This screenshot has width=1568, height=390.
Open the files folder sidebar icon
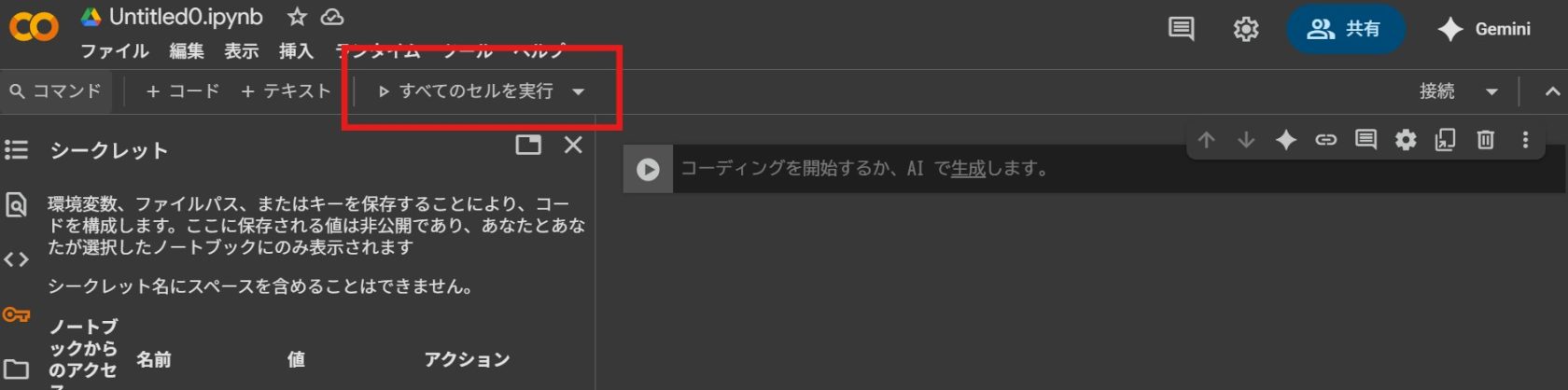coord(16,369)
